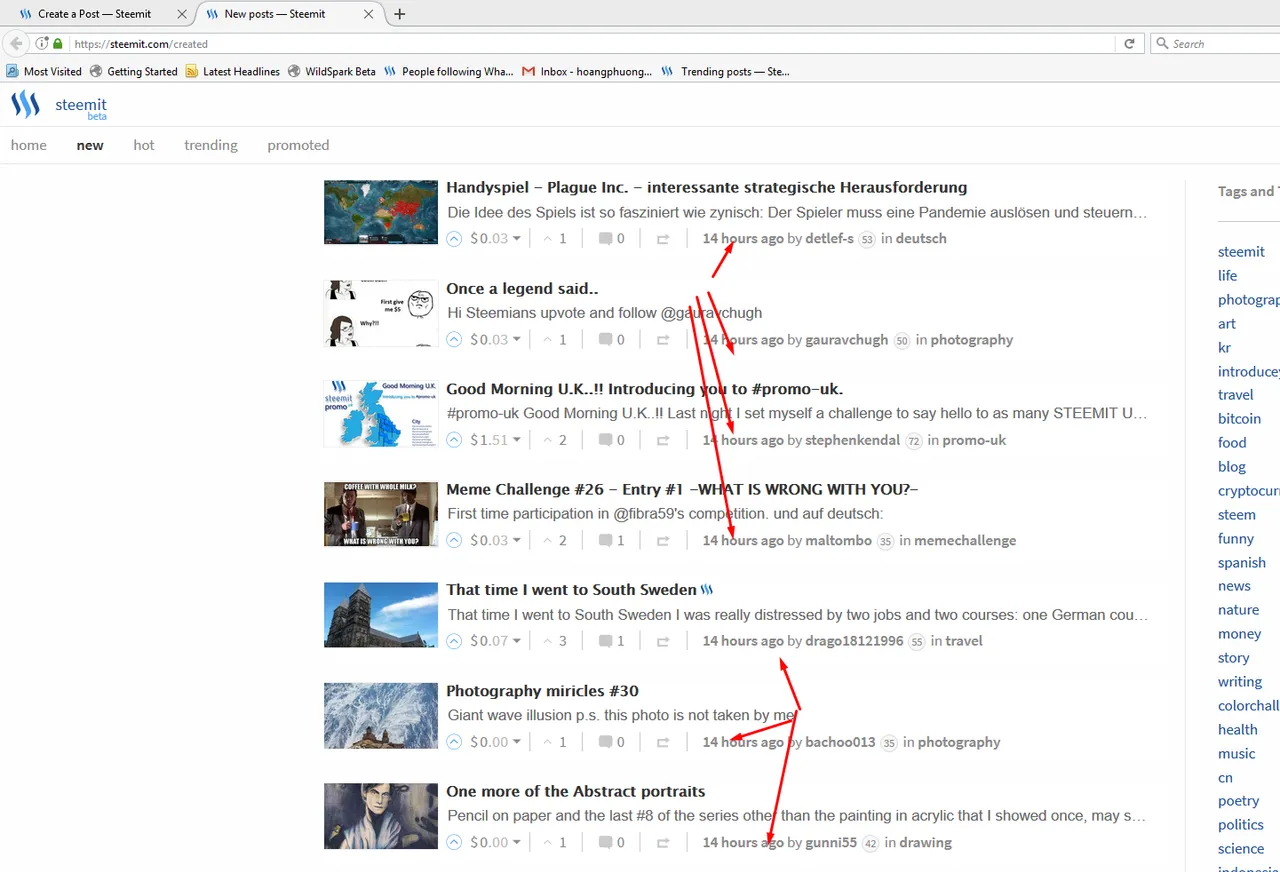Show voters list on South Sweden post
Screen dimensions: 1280x872
(555, 641)
